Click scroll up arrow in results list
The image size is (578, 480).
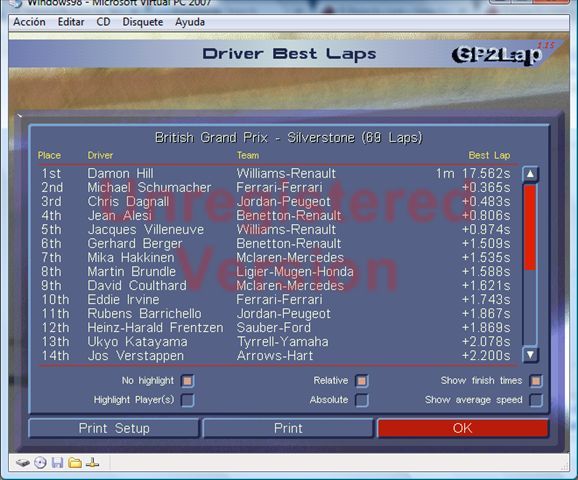point(530,174)
